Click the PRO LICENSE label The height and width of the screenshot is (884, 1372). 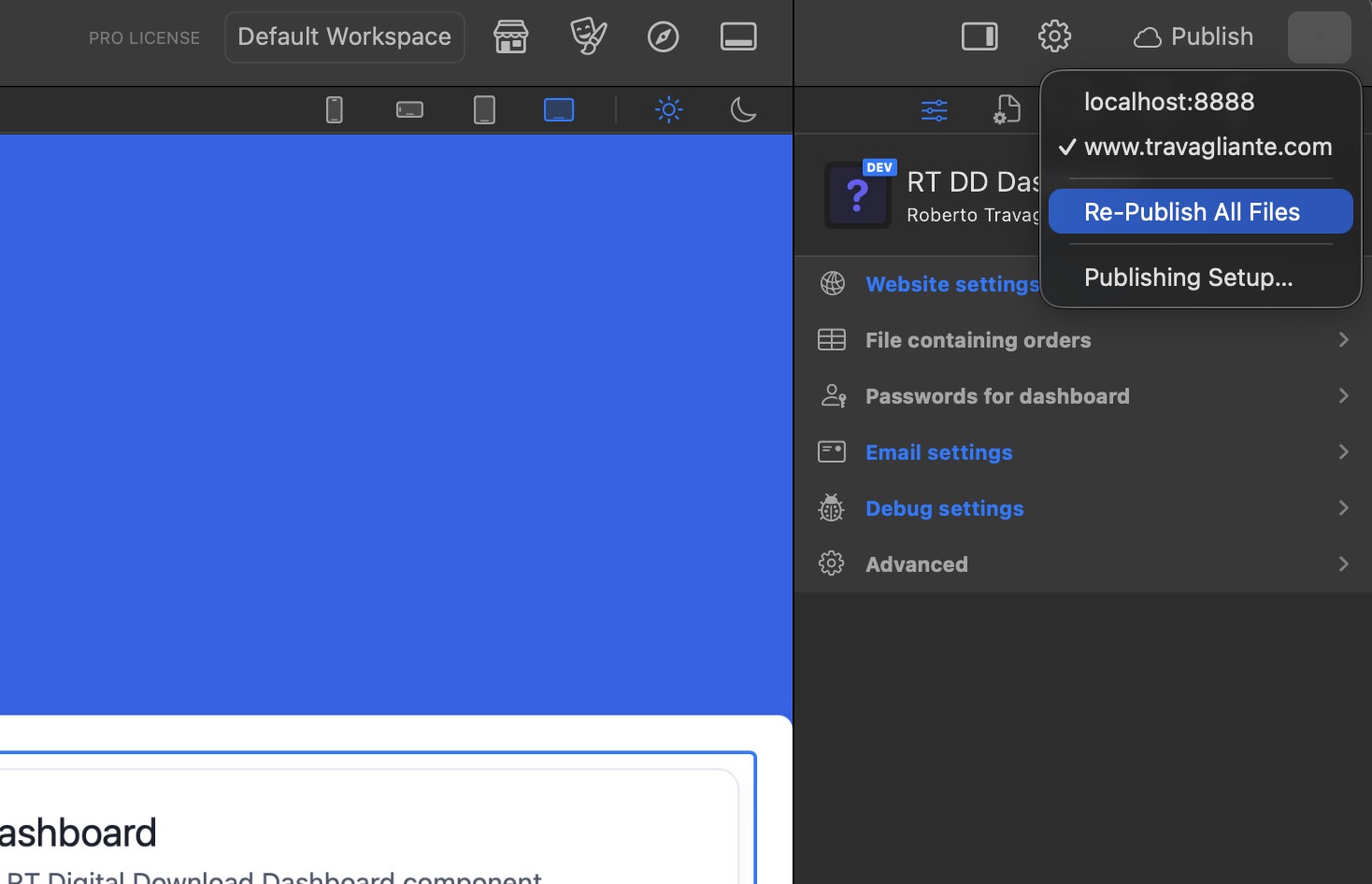[x=144, y=38]
